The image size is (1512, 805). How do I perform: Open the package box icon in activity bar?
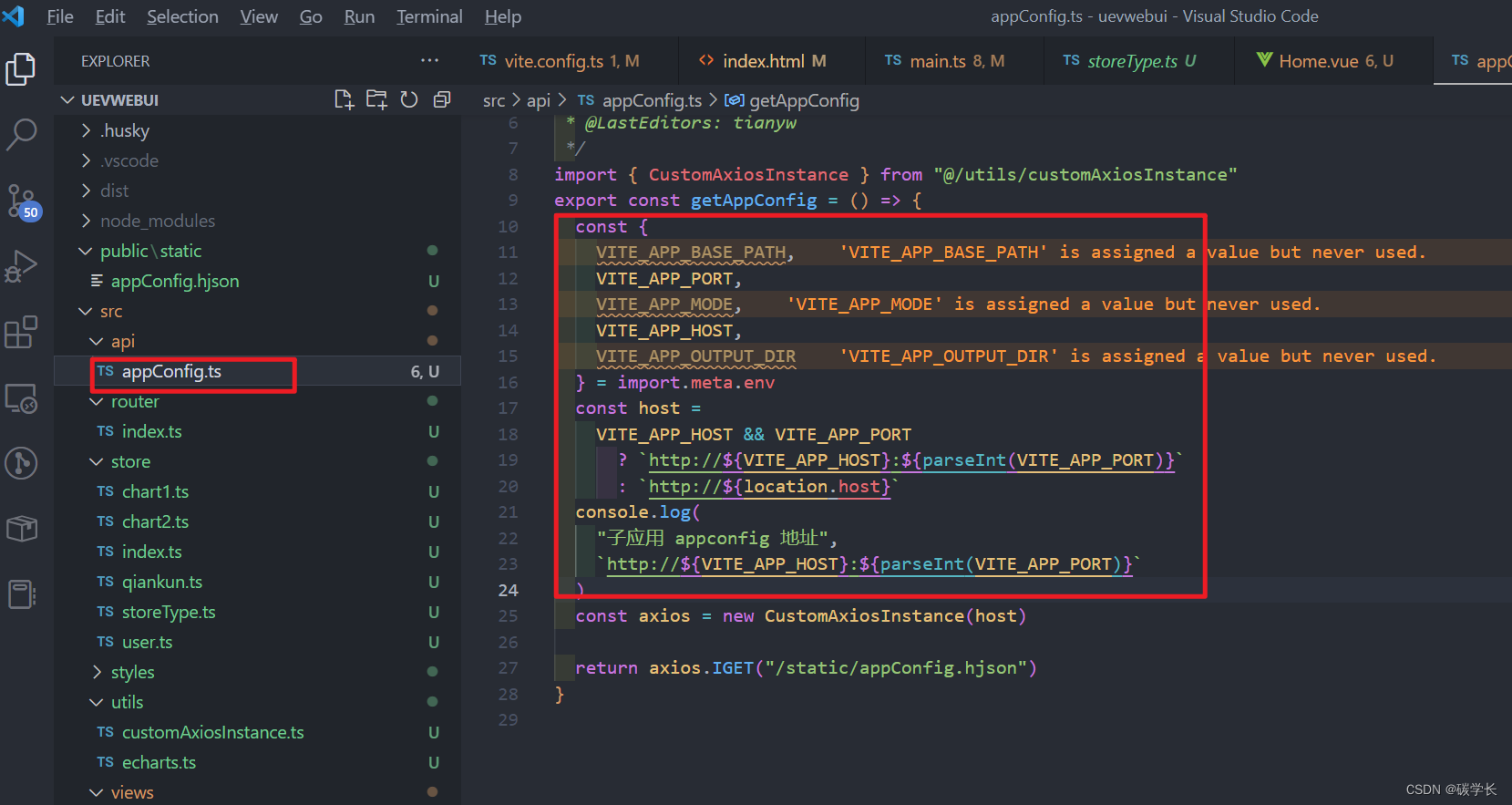[21, 529]
